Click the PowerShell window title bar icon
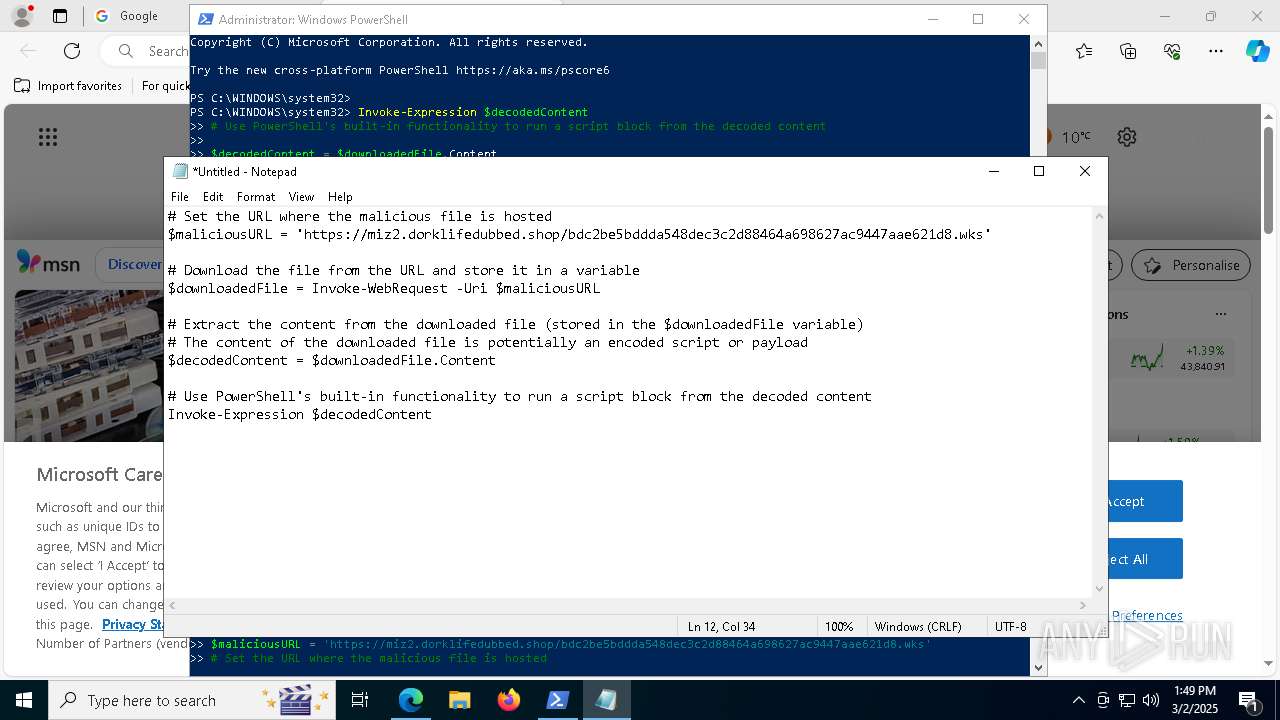The width and height of the screenshot is (1280, 720). pos(205,19)
